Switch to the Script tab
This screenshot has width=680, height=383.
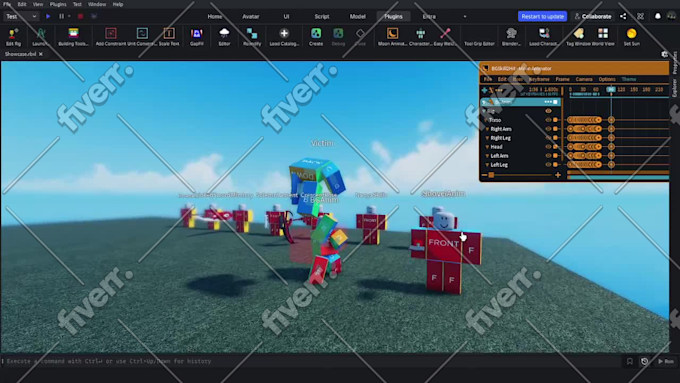pos(322,16)
